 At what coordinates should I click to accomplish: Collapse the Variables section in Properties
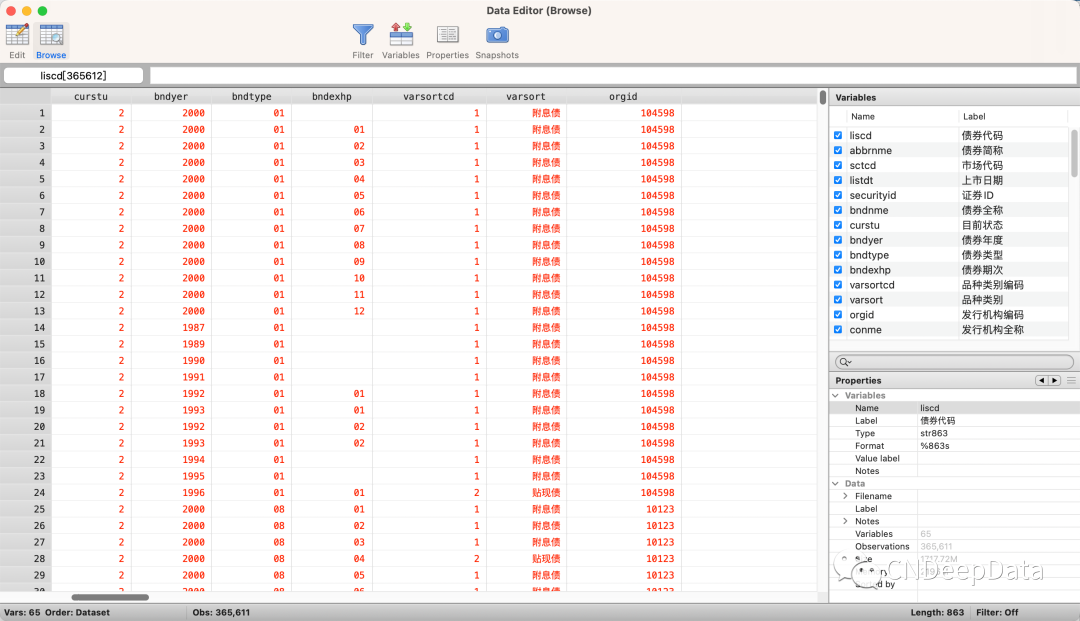tap(835, 395)
